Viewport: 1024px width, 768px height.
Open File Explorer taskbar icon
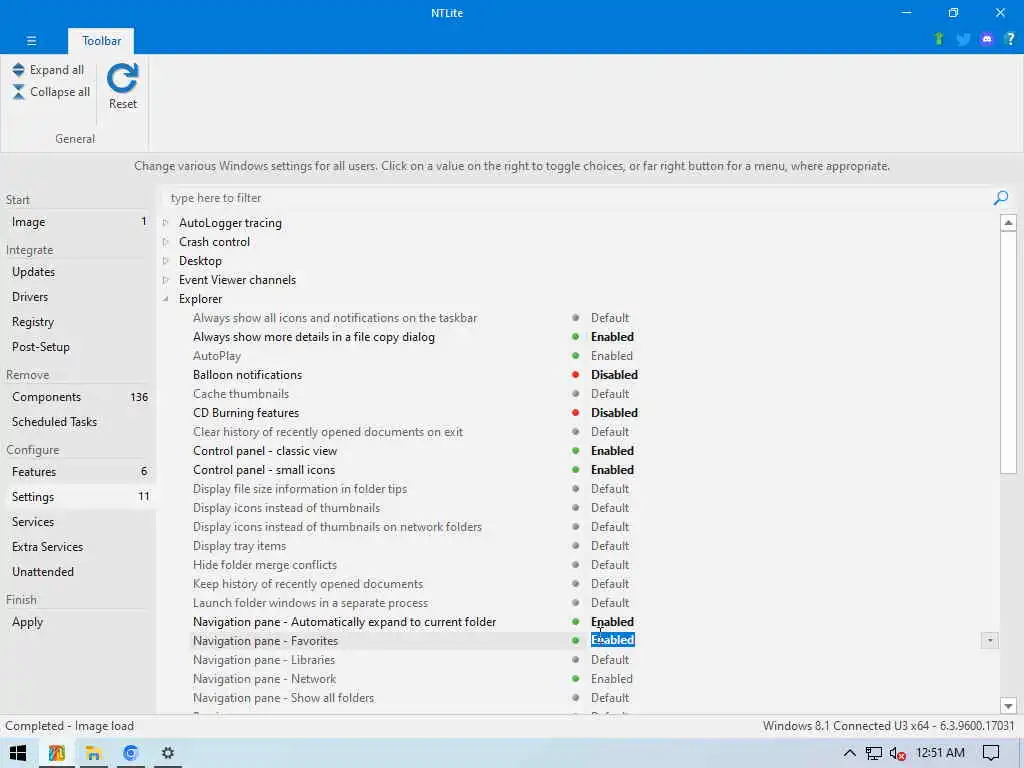click(93, 753)
